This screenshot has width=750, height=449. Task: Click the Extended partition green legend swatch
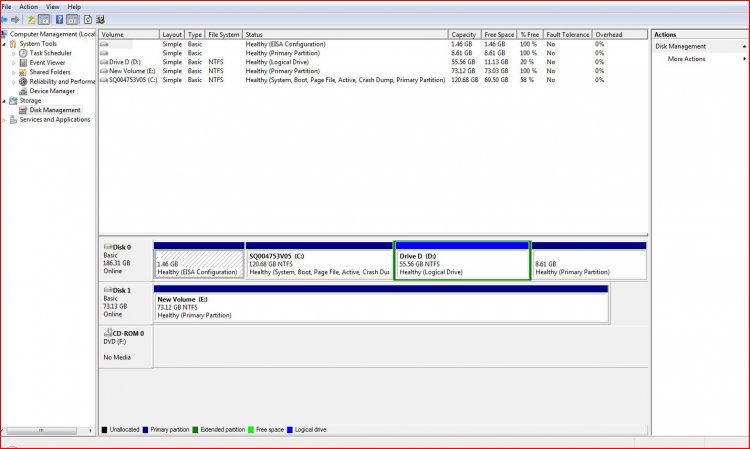(x=195, y=429)
